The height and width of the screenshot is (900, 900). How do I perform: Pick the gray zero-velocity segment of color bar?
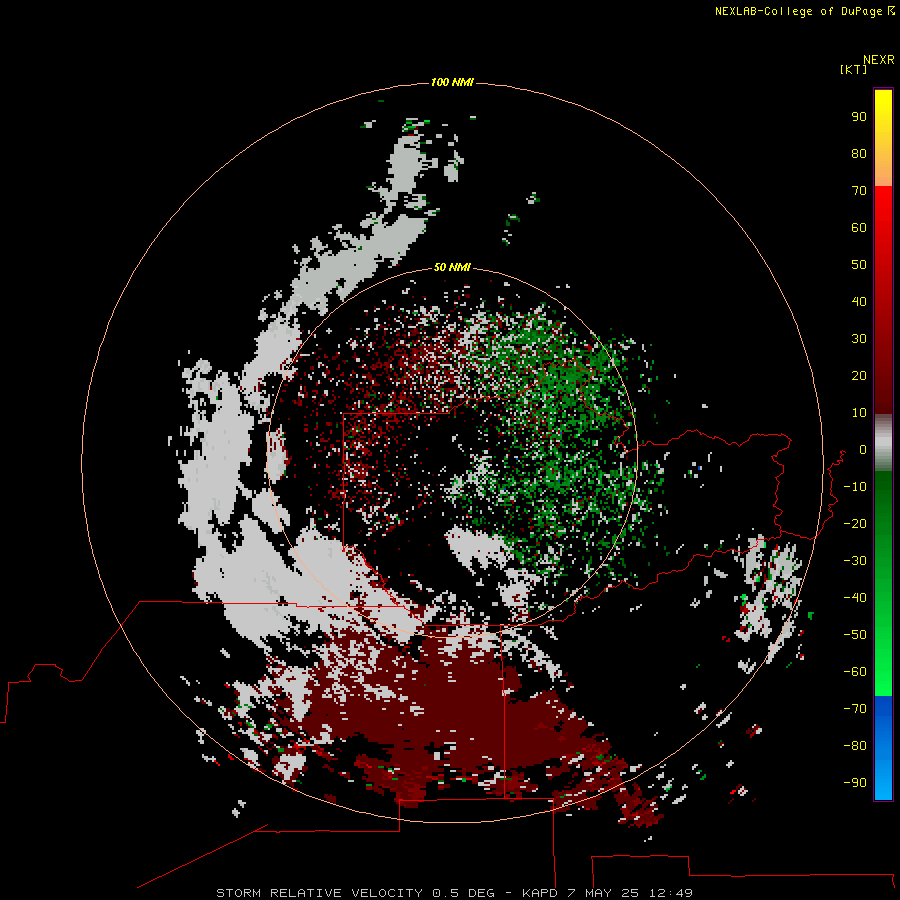883,443
